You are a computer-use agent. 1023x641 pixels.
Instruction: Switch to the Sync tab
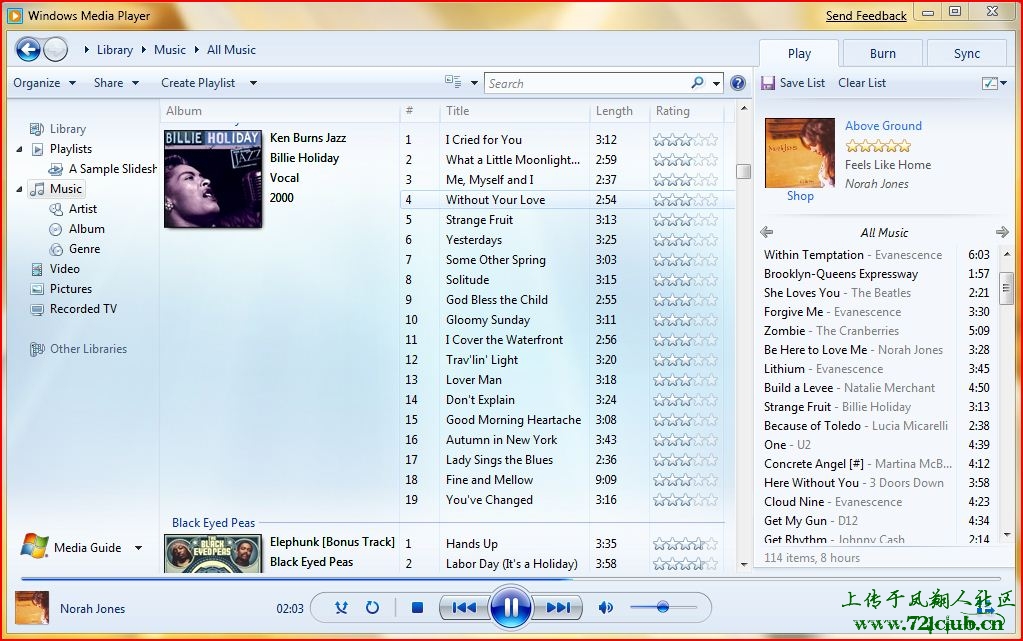967,54
